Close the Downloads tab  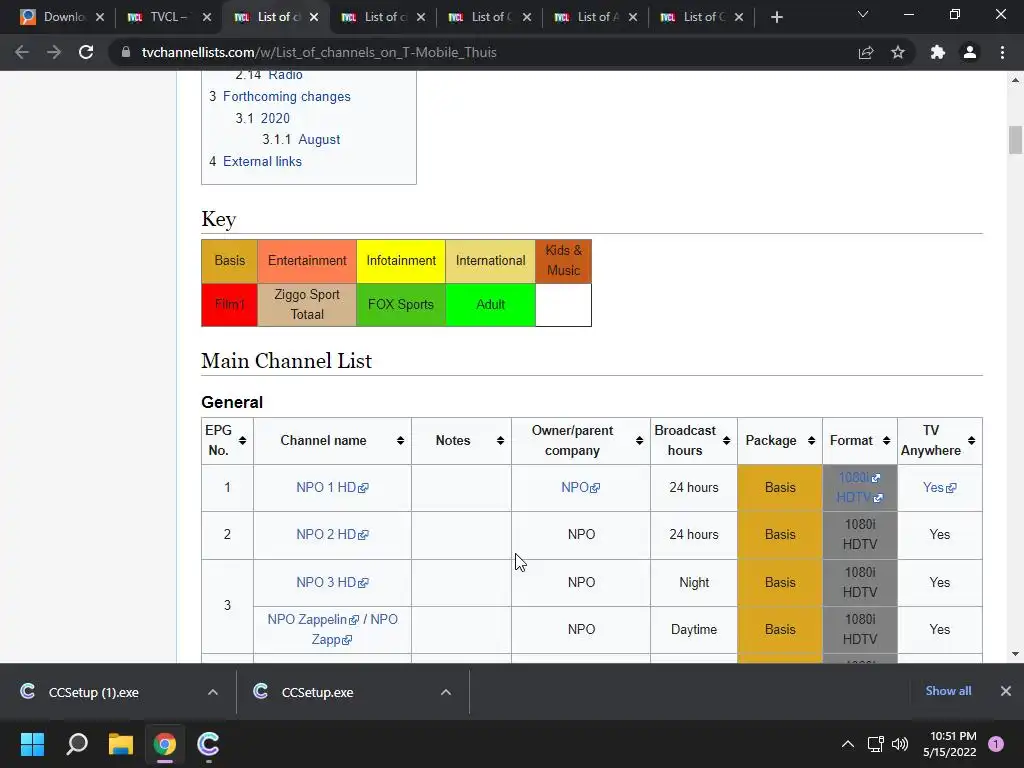tap(100, 17)
